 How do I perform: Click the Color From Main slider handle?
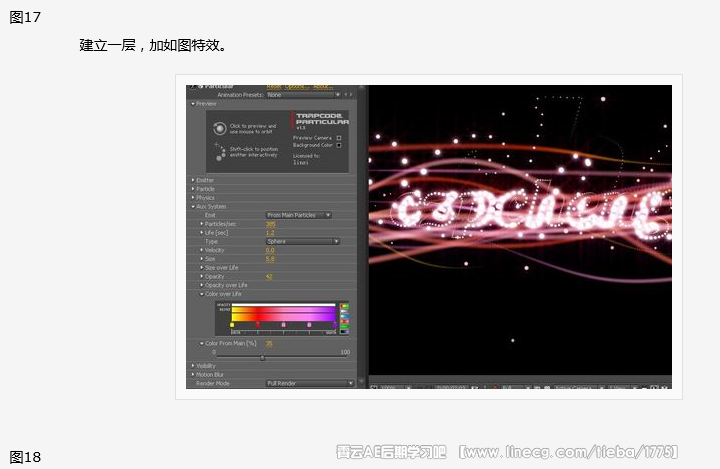pyautogui.click(x=262, y=358)
